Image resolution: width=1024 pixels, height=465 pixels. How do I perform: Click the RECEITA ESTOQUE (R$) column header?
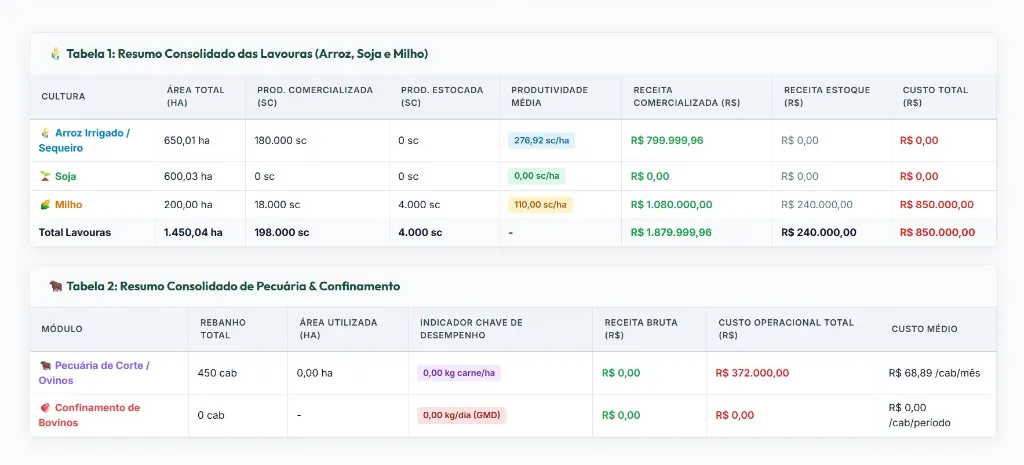pyautogui.click(x=827, y=97)
